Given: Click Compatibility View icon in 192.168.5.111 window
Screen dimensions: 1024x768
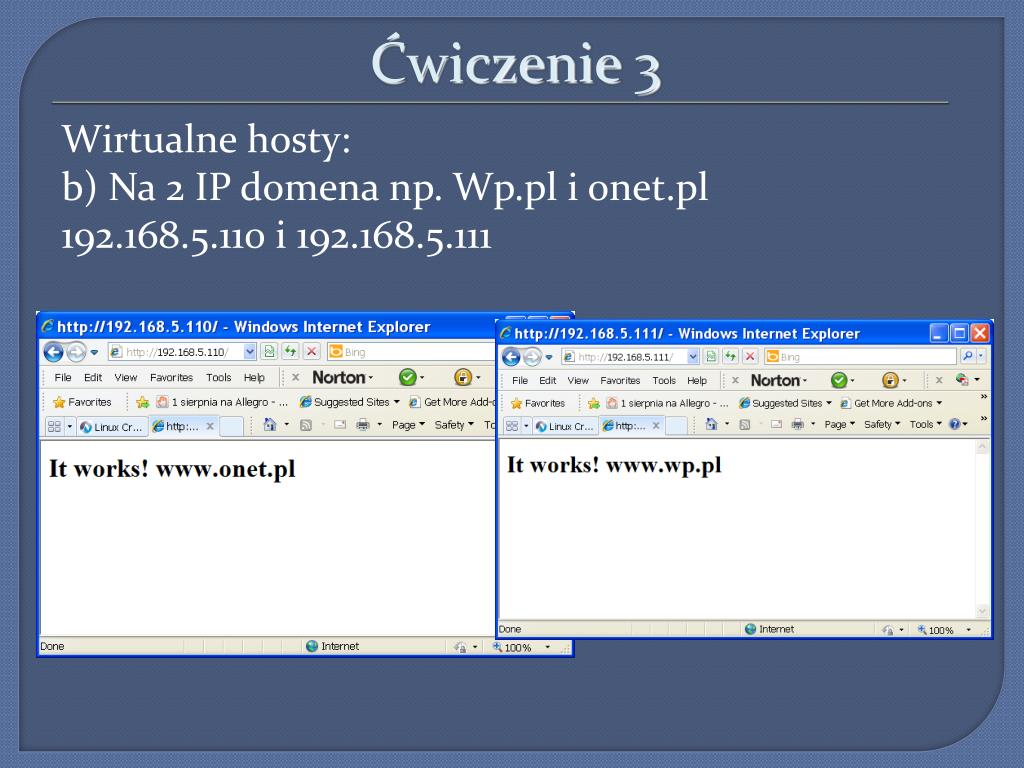Looking at the screenshot, I should [711, 357].
